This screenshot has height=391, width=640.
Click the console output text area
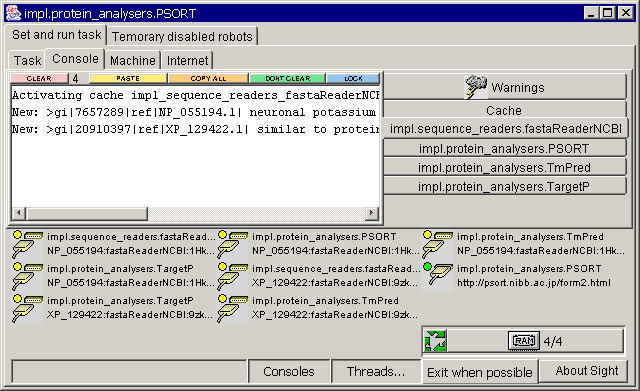tap(196, 146)
